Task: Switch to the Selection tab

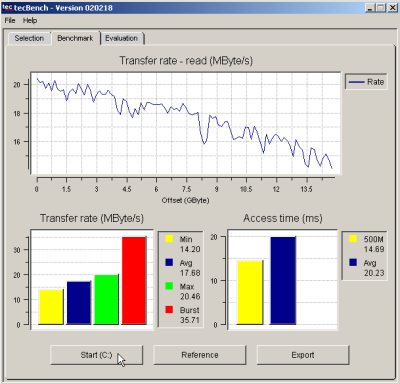Action: pos(29,38)
